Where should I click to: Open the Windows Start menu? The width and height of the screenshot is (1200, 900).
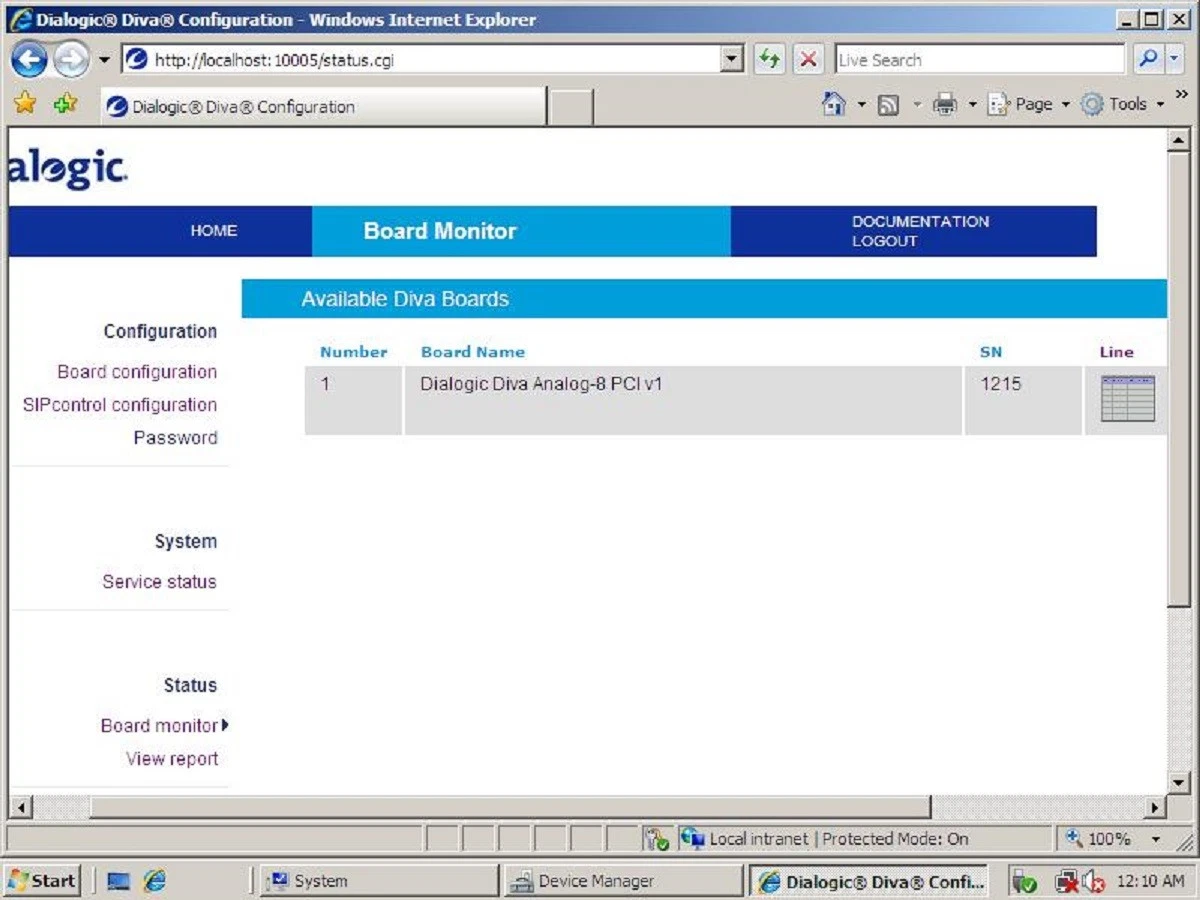[x=42, y=881]
